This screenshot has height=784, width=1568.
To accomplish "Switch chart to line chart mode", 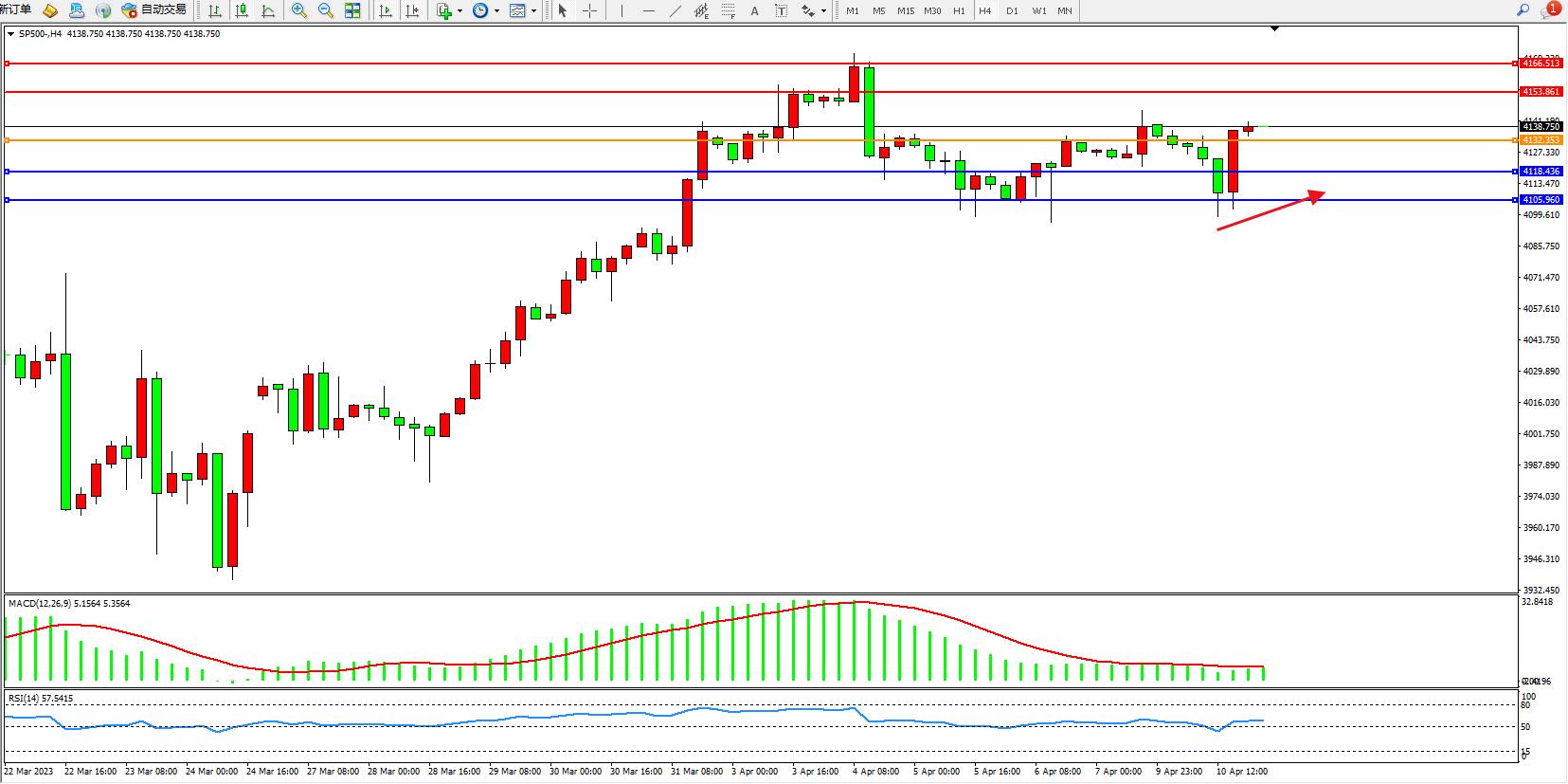I will tap(268, 10).
